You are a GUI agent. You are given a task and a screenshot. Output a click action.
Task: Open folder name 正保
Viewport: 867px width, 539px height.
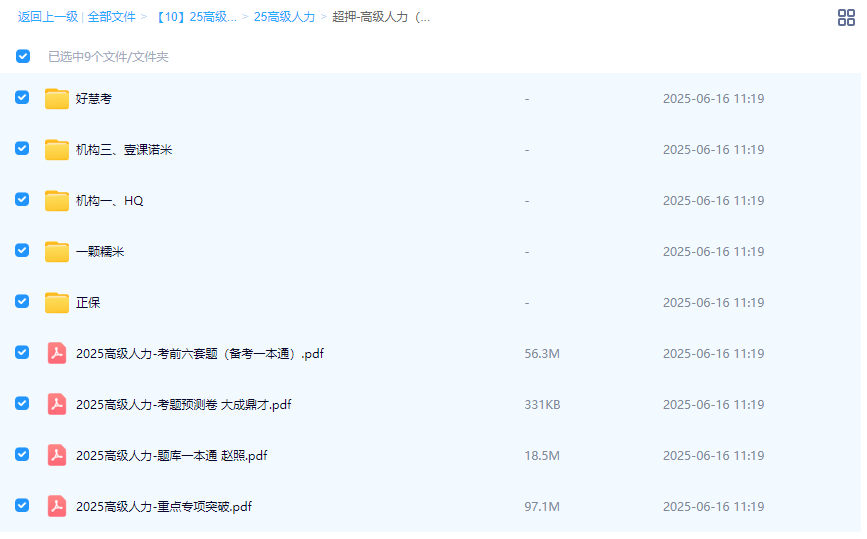coord(88,303)
